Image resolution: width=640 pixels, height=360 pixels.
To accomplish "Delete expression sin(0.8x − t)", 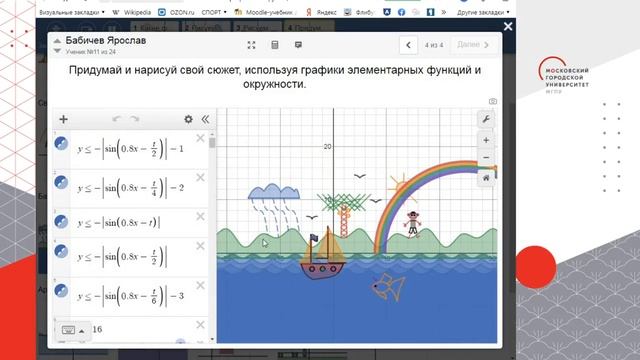I will (200, 216).
